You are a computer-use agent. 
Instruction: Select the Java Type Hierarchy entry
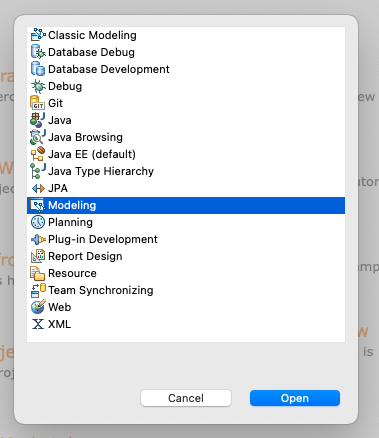tap(186, 171)
